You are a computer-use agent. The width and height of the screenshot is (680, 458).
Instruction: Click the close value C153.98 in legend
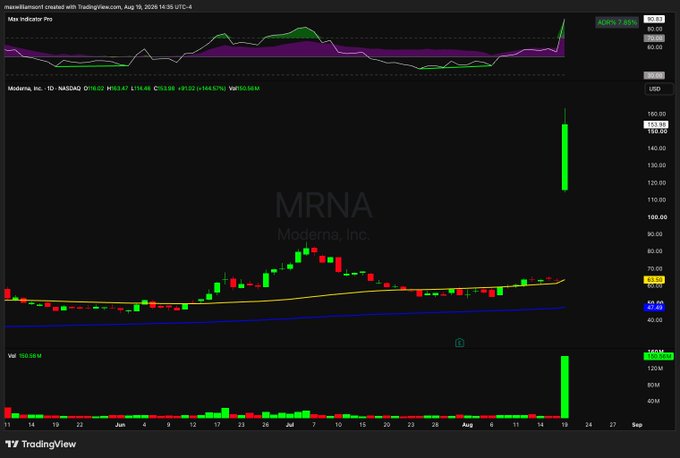164,88
